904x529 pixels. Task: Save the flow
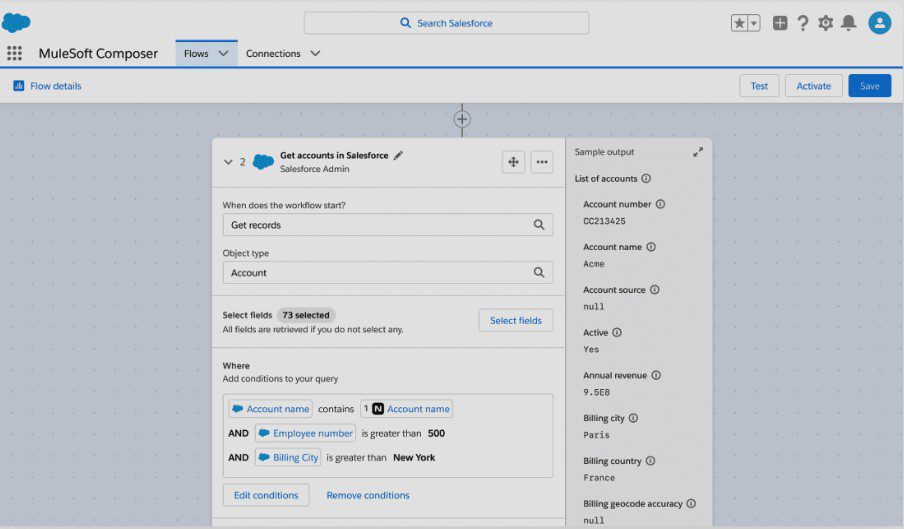[x=869, y=86]
